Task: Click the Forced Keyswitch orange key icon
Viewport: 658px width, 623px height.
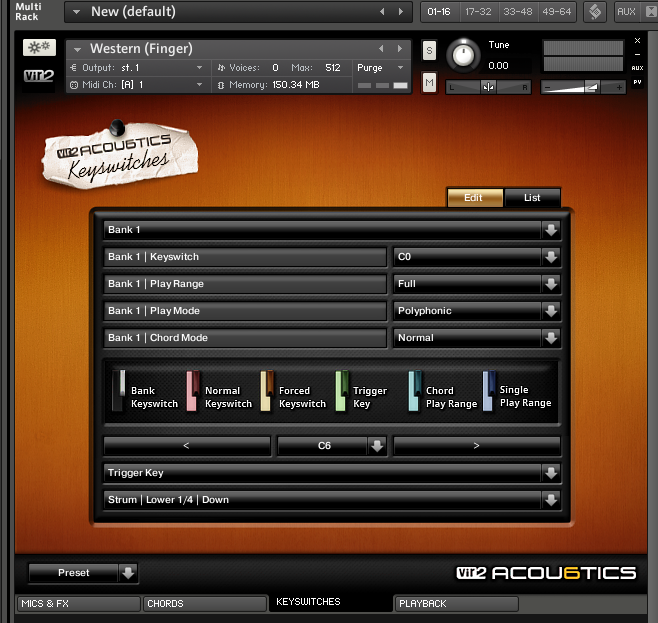Action: click(x=267, y=391)
